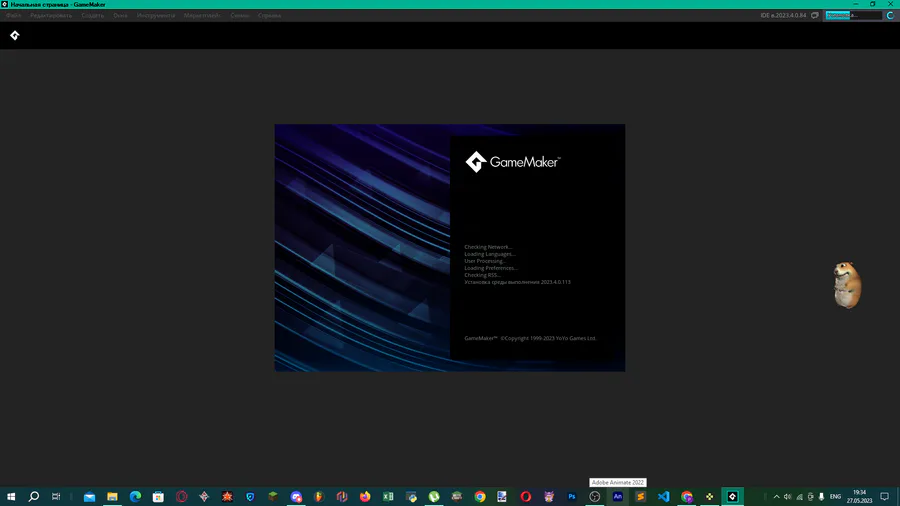Open the Окна menu
Viewport: 900px width, 506px height.
pos(120,15)
